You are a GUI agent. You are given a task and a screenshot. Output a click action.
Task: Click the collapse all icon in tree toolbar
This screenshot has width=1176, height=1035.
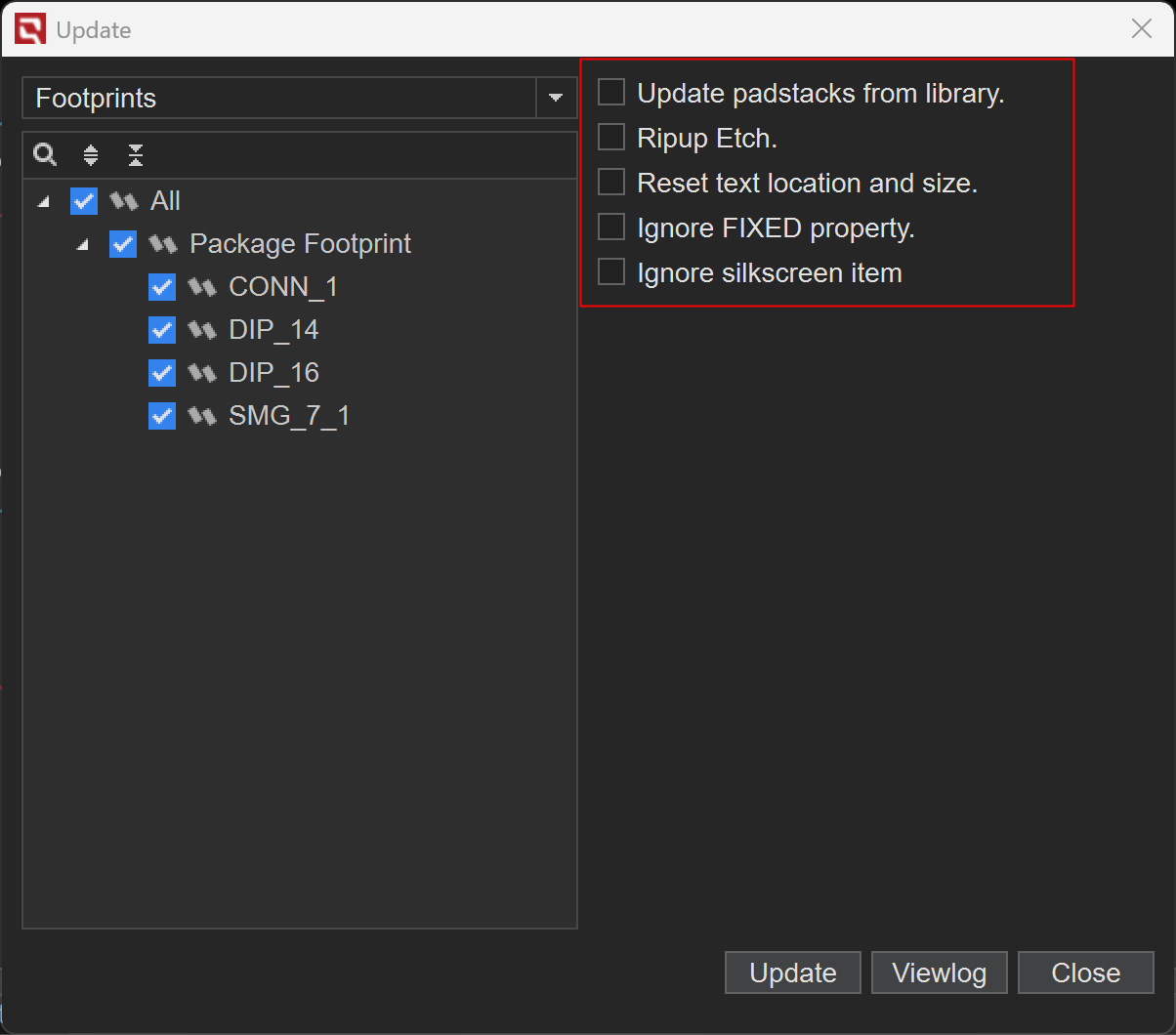[x=136, y=154]
